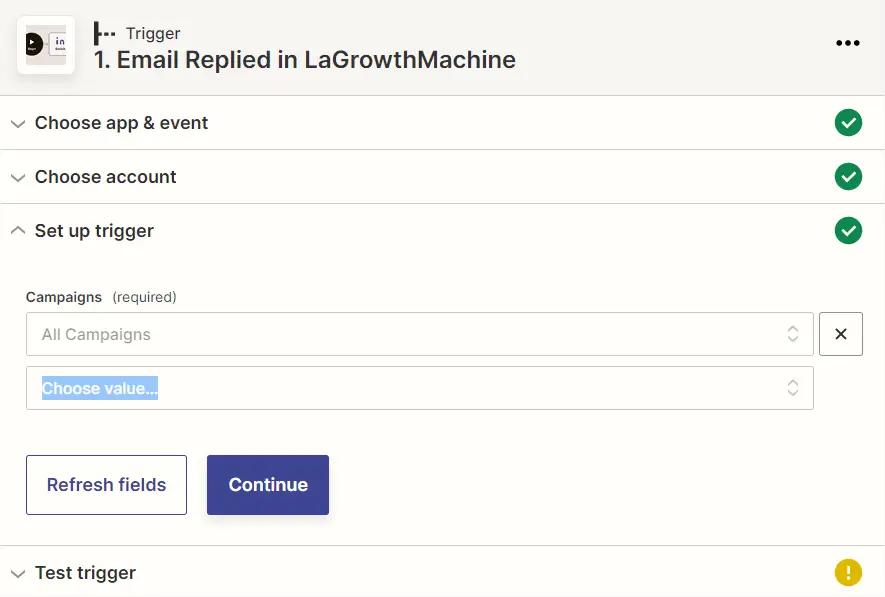The height and width of the screenshot is (597, 885).
Task: Click the yellow warning icon on Test trigger
Action: click(848, 571)
